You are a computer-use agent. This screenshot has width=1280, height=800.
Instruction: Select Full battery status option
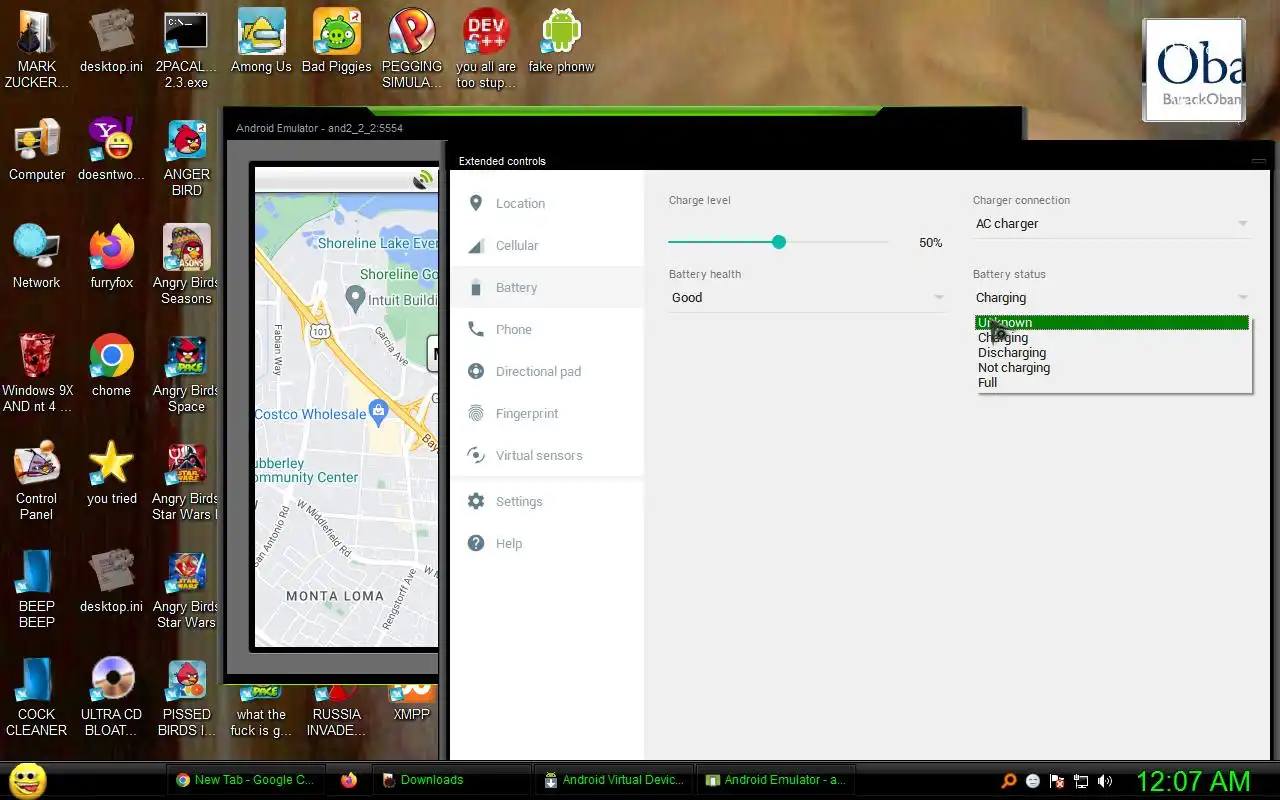1113,382
